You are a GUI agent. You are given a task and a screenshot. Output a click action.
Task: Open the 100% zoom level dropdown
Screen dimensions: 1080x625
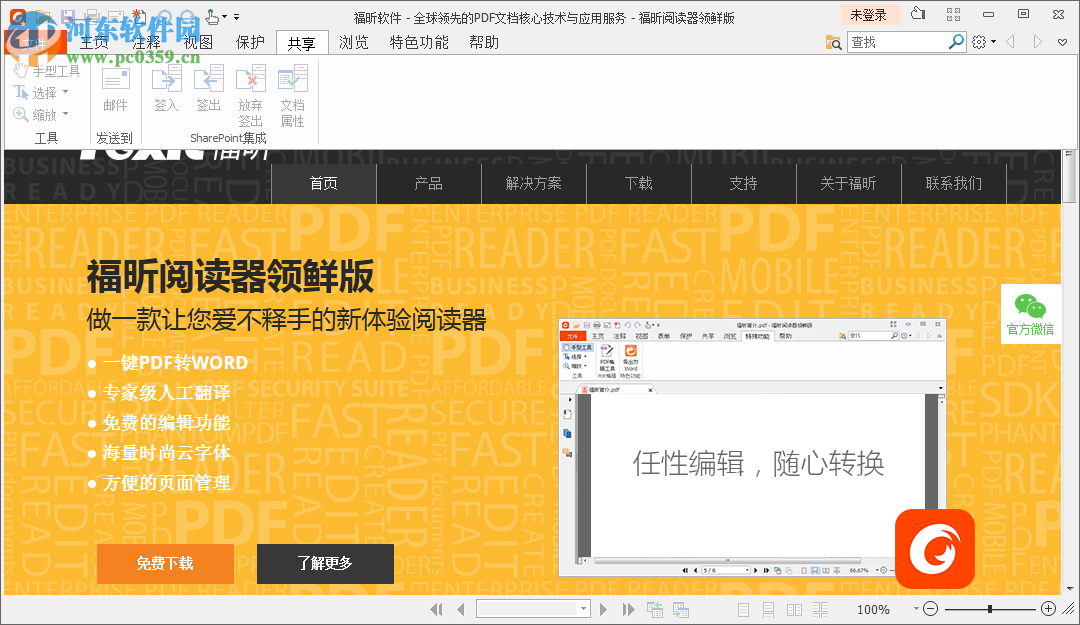914,609
